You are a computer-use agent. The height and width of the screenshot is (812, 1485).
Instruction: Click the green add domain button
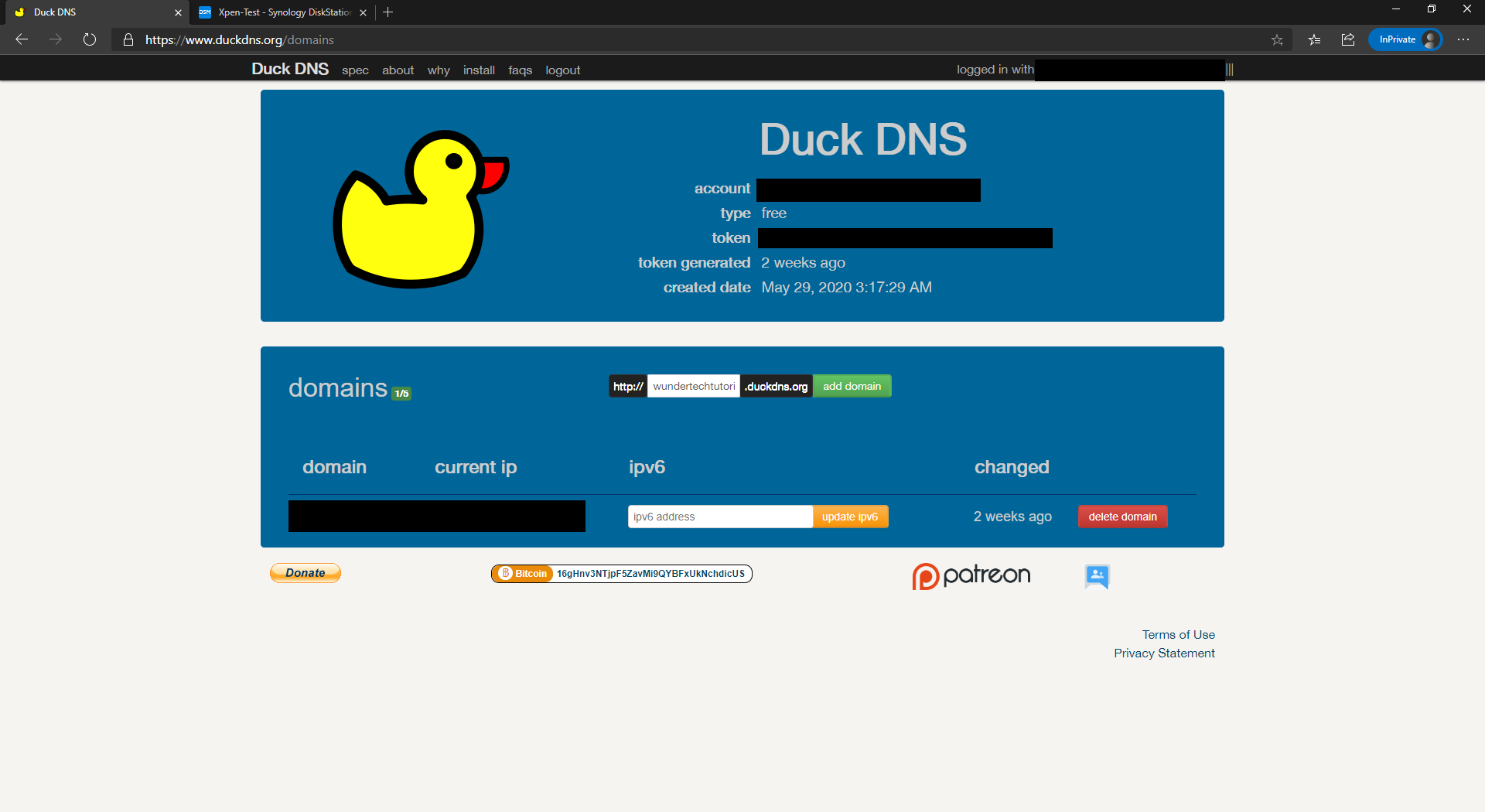(x=852, y=386)
